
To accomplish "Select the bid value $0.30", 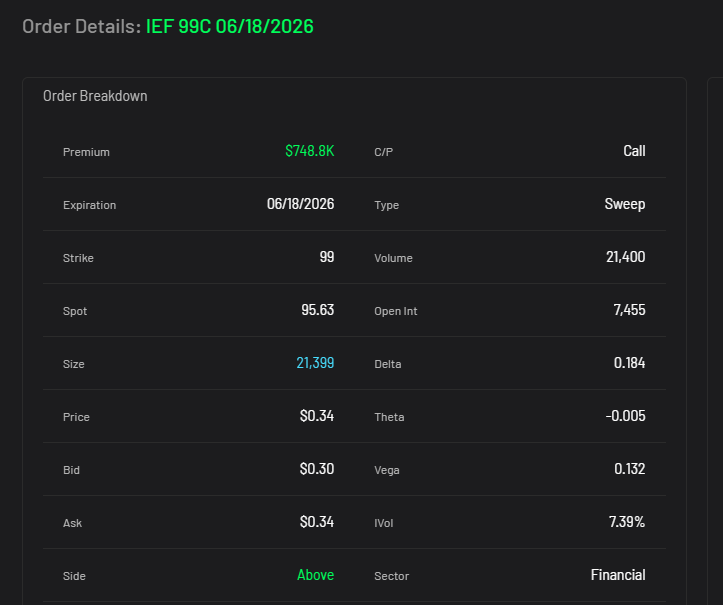I will [x=317, y=469].
